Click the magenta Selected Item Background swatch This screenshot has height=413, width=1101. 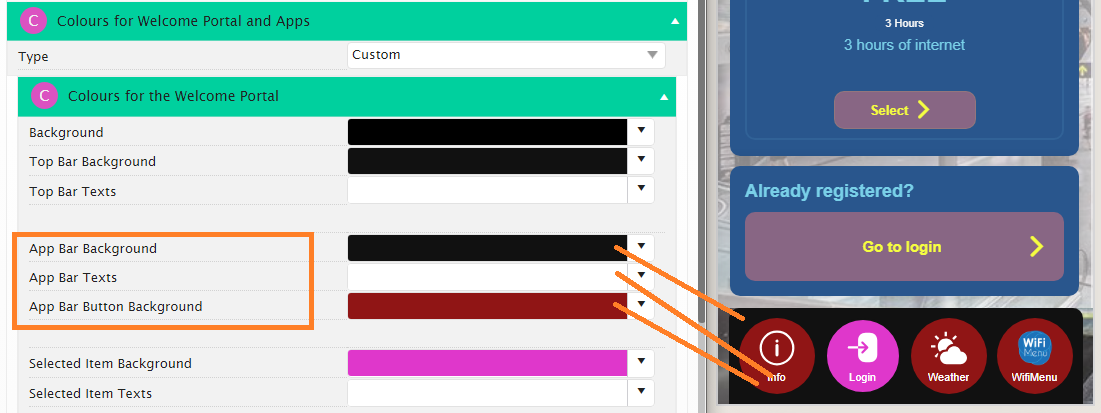[487, 363]
